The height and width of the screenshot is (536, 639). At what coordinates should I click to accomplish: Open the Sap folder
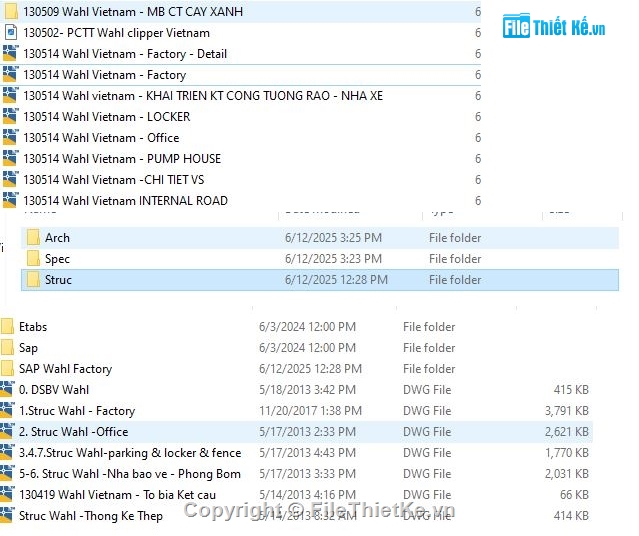click(x=28, y=348)
